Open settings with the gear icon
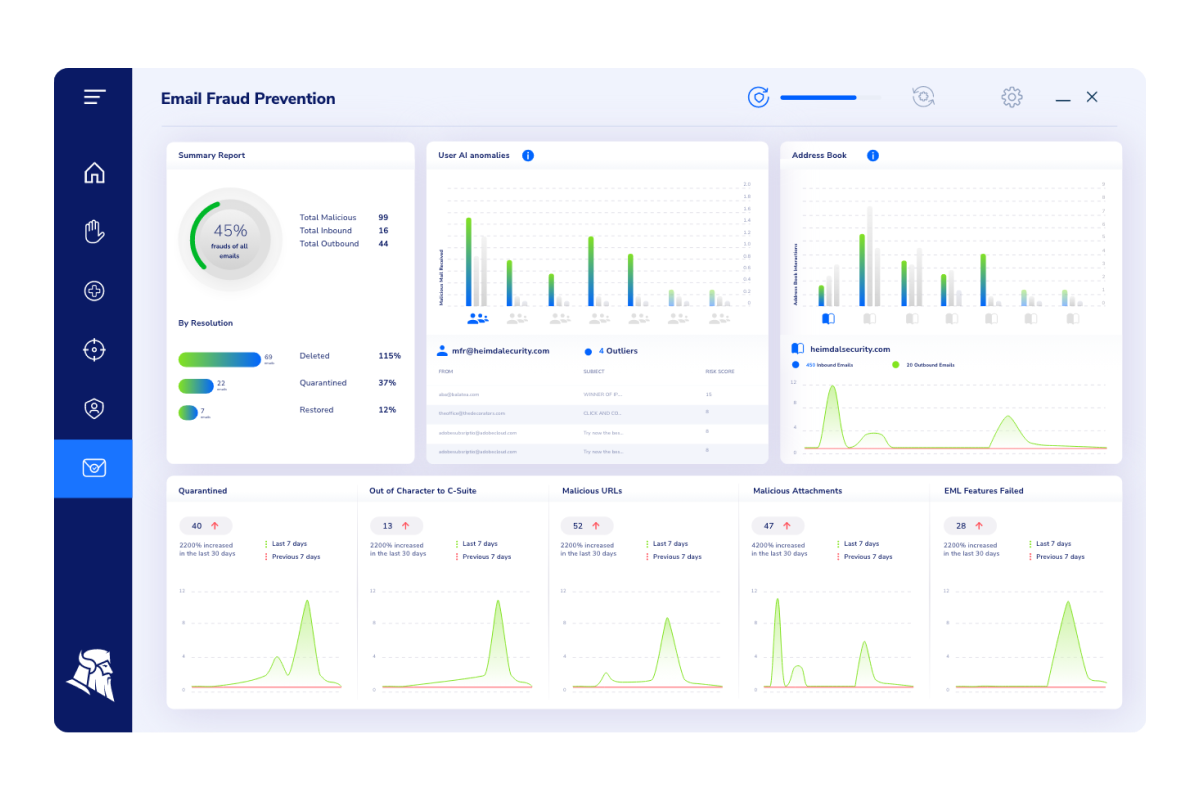The width and height of the screenshot is (1200, 800). pos(1012,97)
